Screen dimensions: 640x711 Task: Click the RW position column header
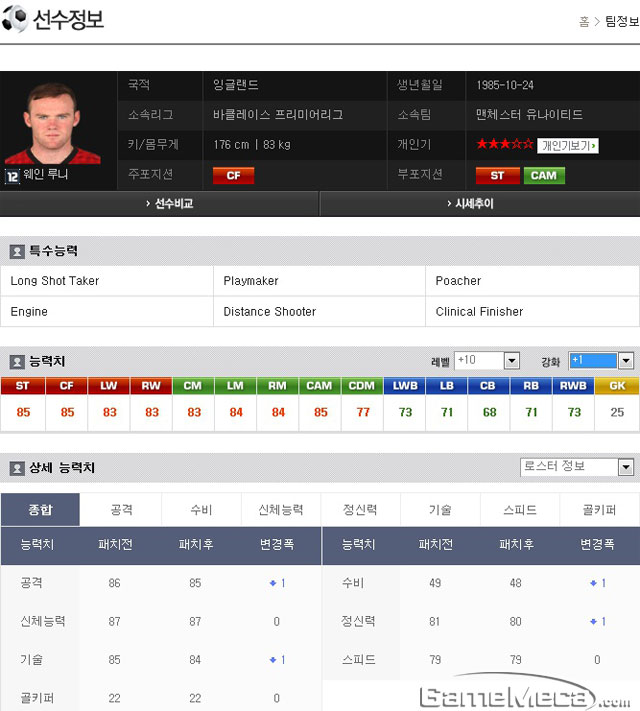(151, 386)
